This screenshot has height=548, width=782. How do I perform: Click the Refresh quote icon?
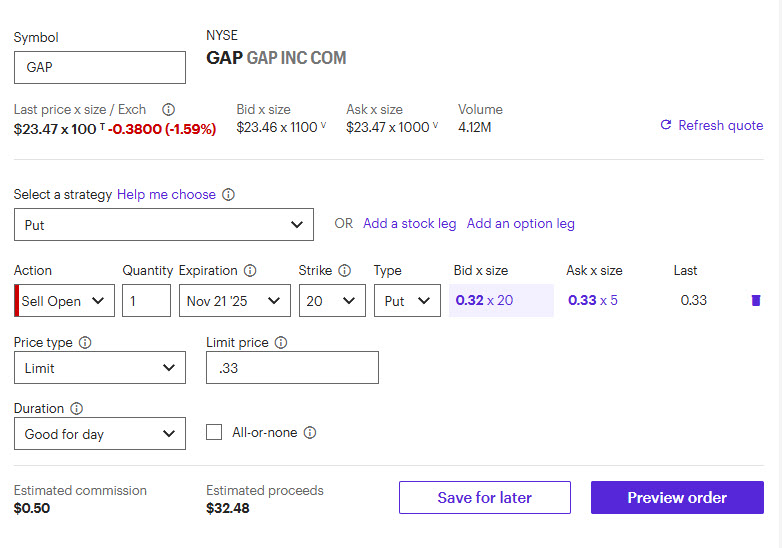tap(666, 125)
